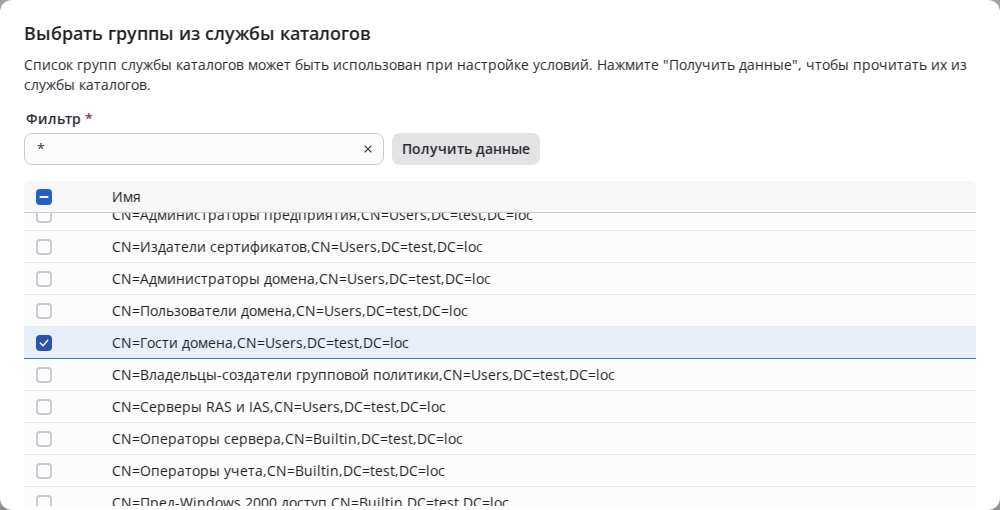The width and height of the screenshot is (1000, 510).
Task: Select the "Гости домена" row text
Action: pos(260,343)
